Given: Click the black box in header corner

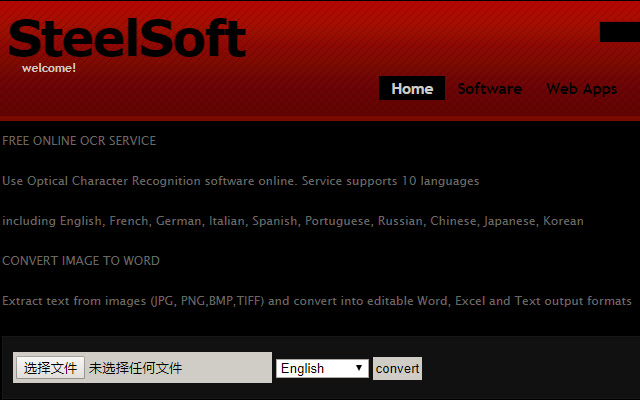Looking at the screenshot, I should [x=620, y=32].
